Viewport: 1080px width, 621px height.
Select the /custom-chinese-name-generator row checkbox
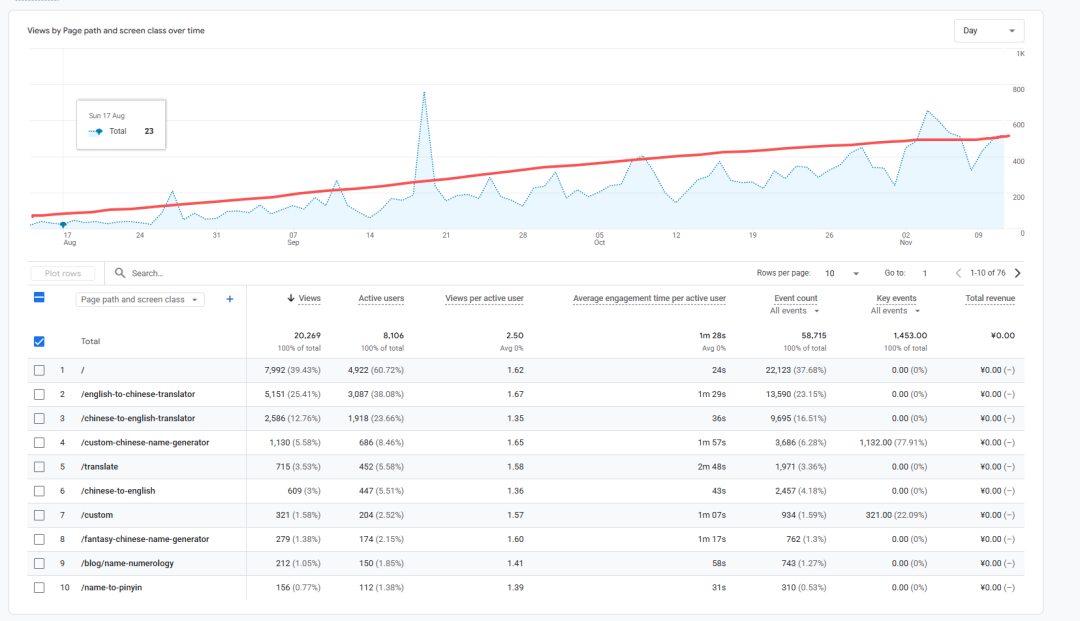click(39, 442)
